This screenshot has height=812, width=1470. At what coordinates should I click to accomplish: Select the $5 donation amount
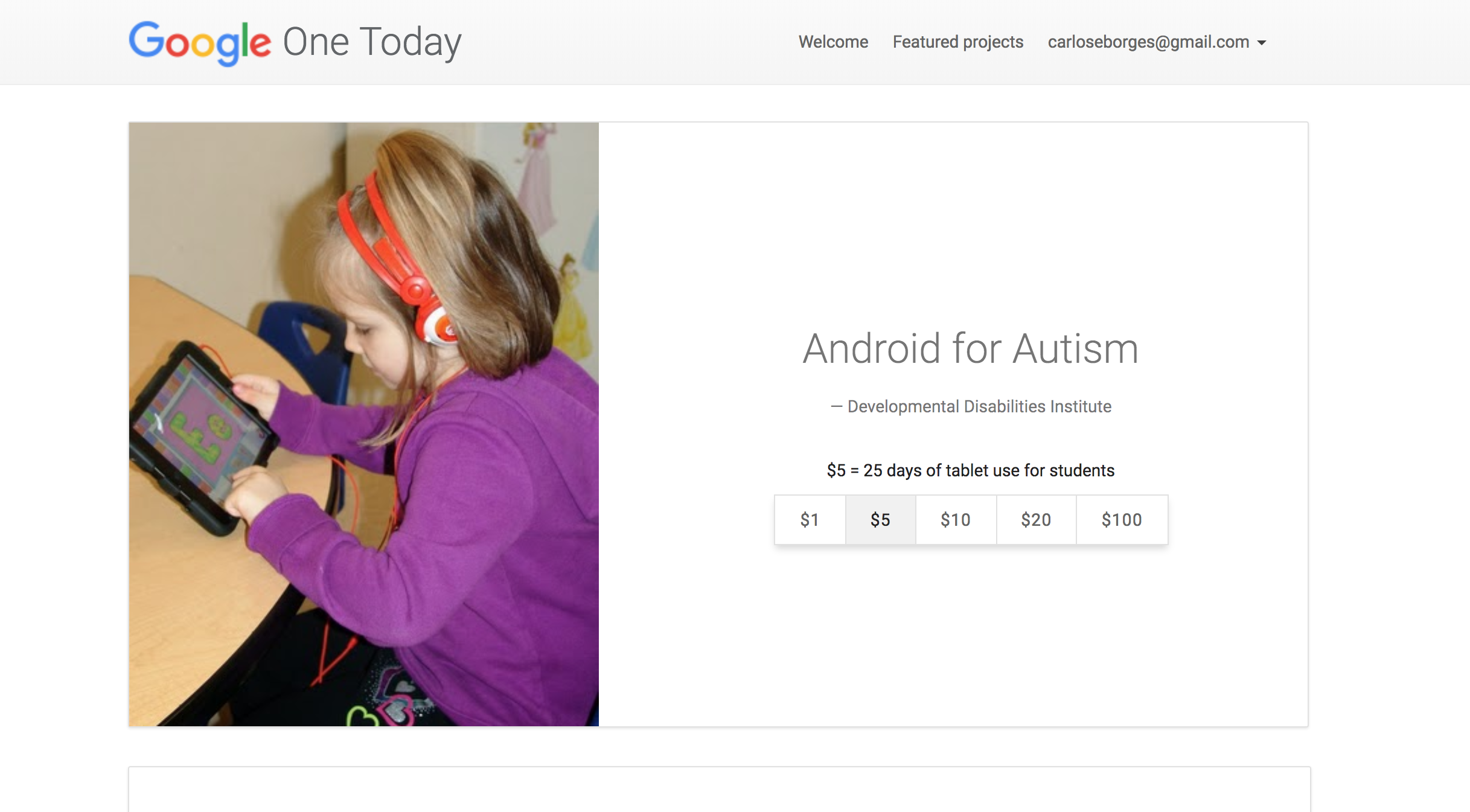[x=880, y=520]
